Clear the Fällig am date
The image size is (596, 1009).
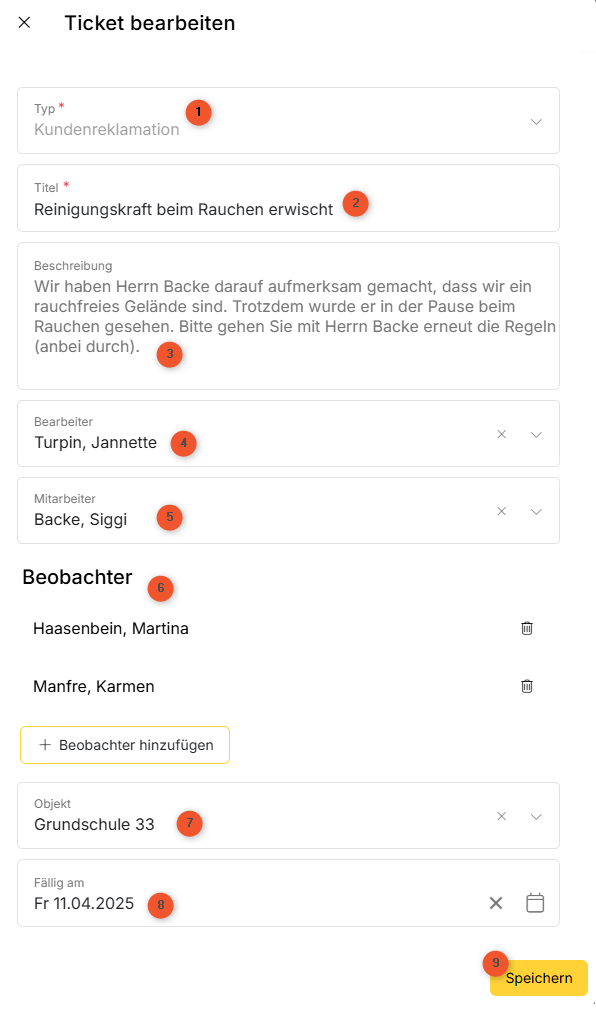pos(496,903)
